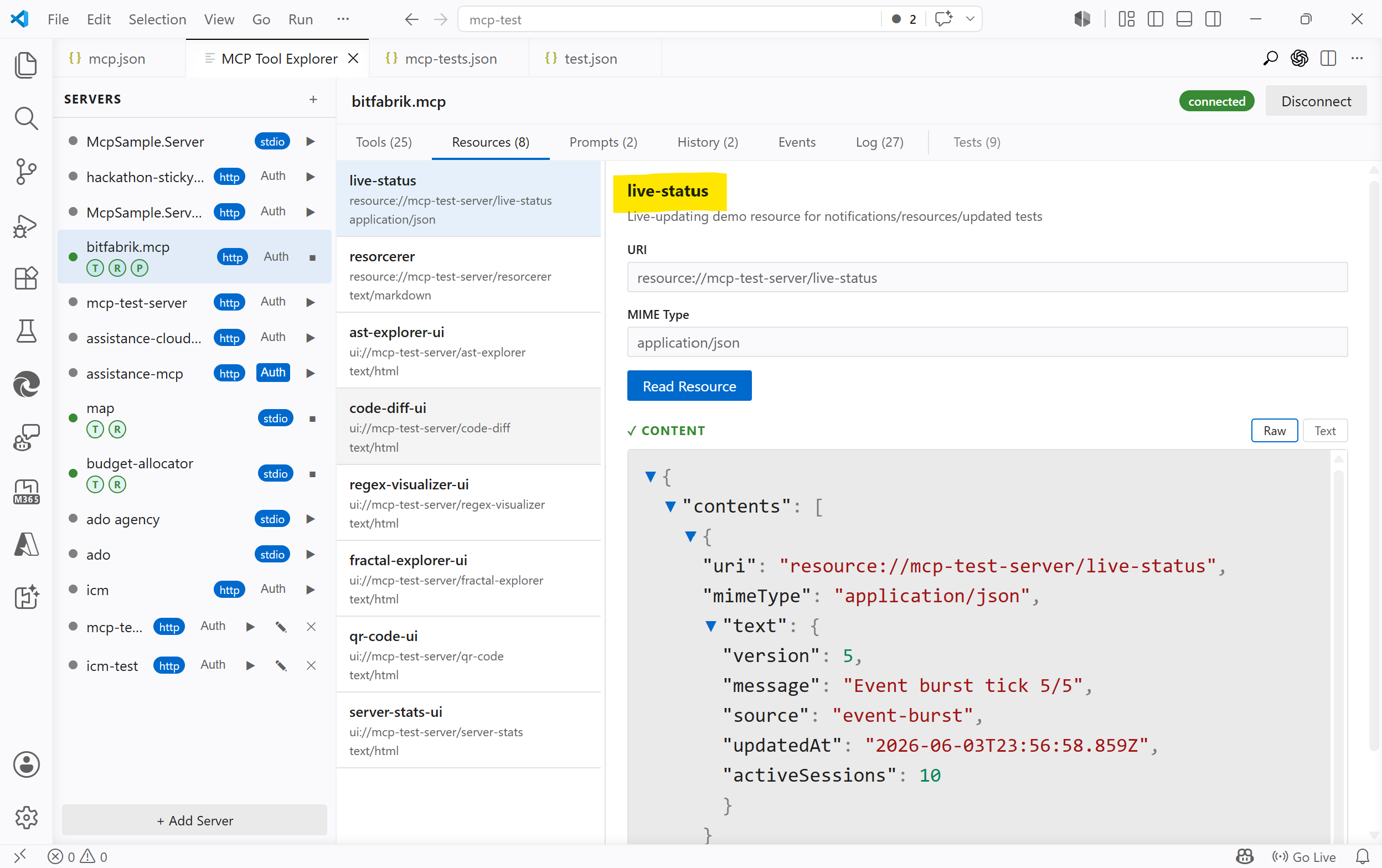Expand the overflow menu in menu bar
Image resolution: width=1382 pixels, height=868 pixels.
343,19
